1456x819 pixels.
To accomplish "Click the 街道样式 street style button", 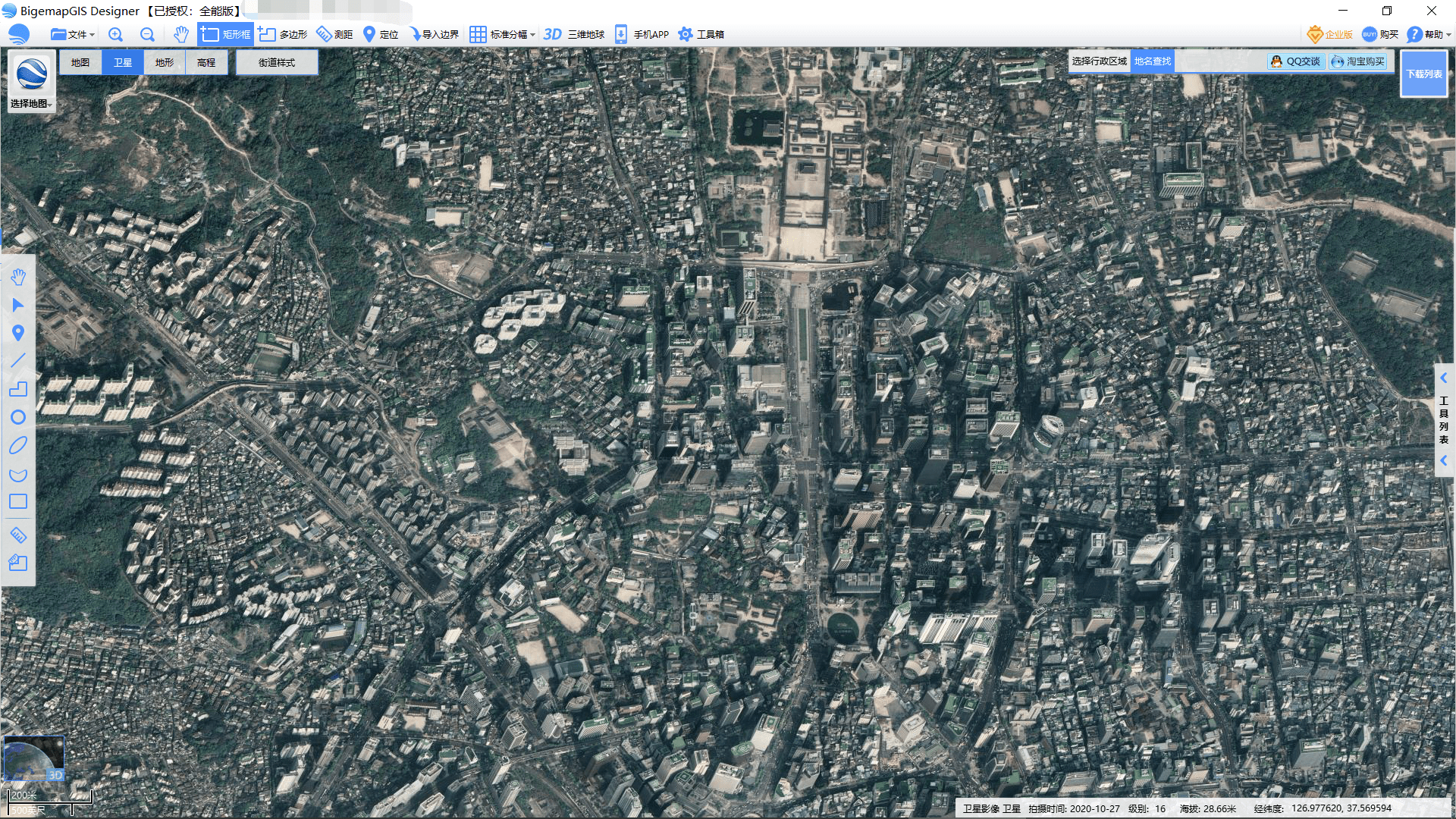I will tap(277, 62).
